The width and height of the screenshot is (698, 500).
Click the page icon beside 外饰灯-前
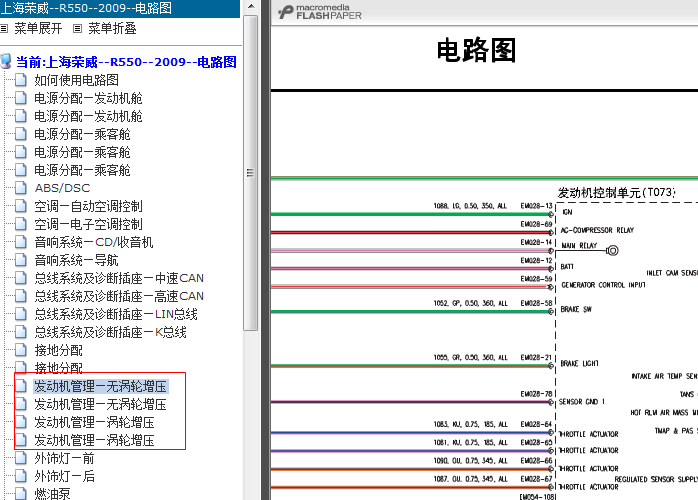pyautogui.click(x=20, y=458)
